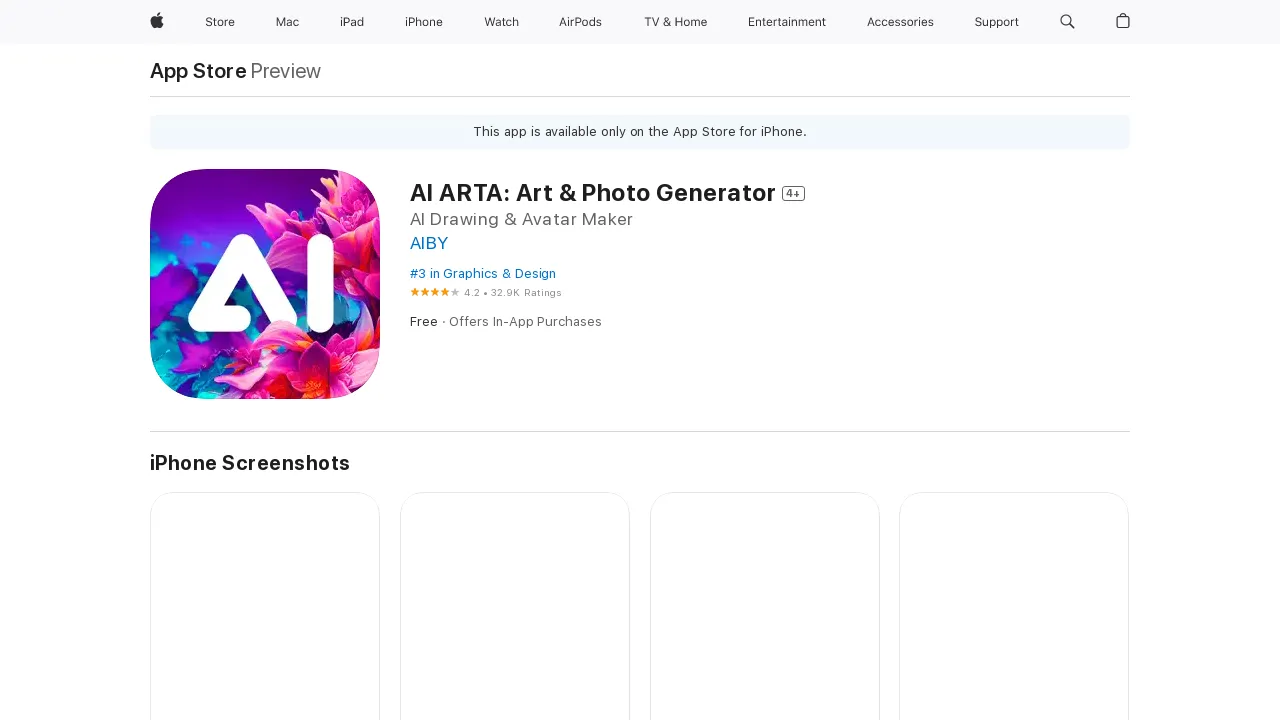The image size is (1280, 720).
Task: Open the Accessories menu
Action: pyautogui.click(x=900, y=22)
